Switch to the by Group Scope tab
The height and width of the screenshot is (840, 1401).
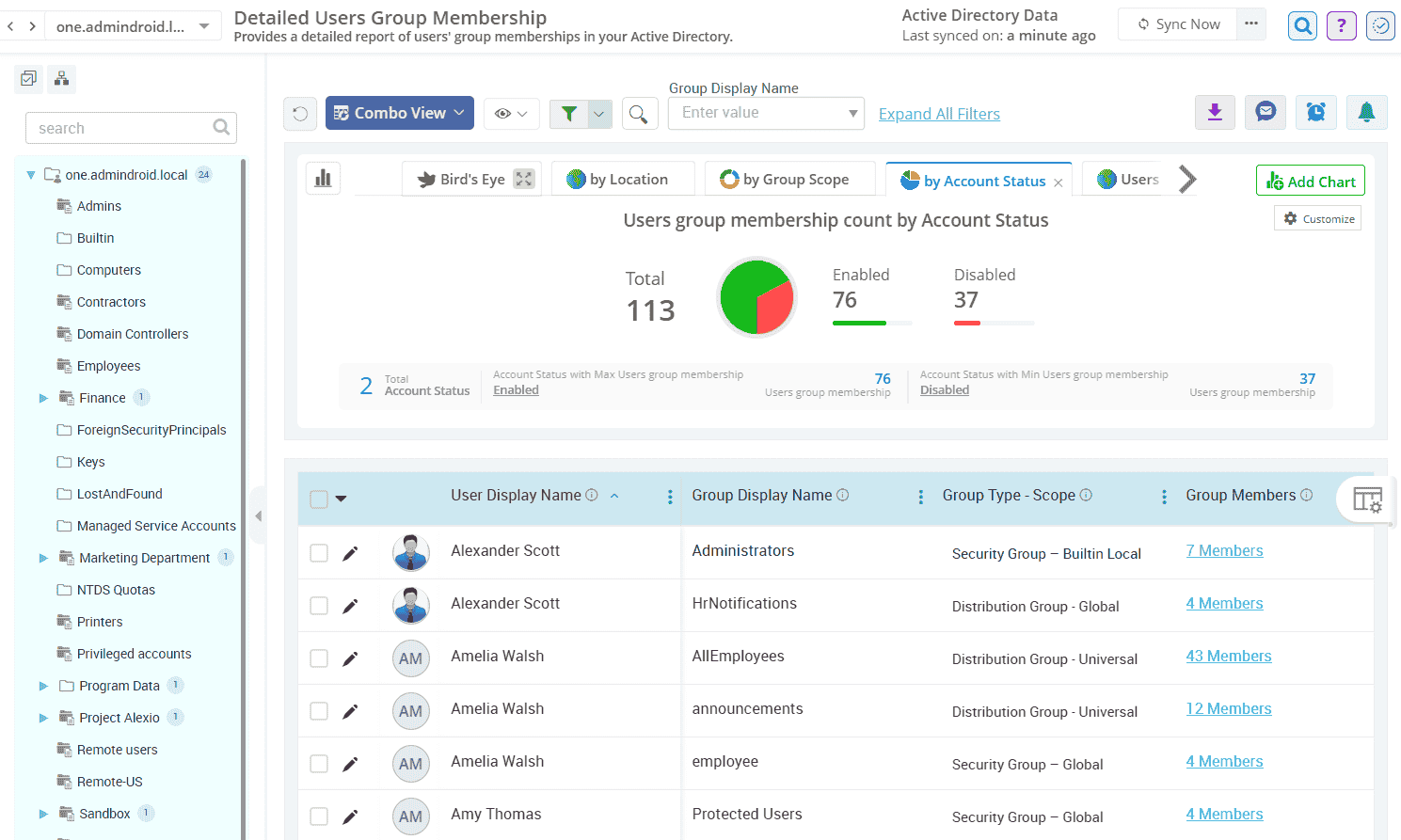coord(788,179)
